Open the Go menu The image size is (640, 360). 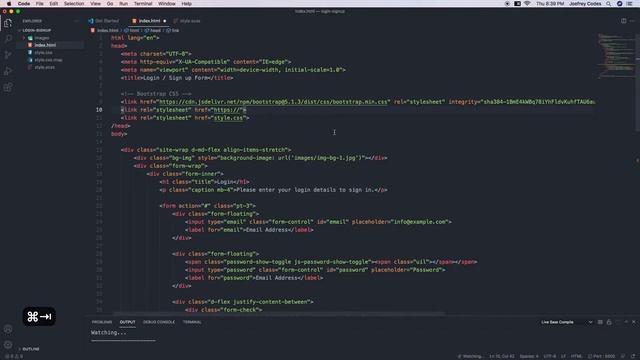click(110, 4)
